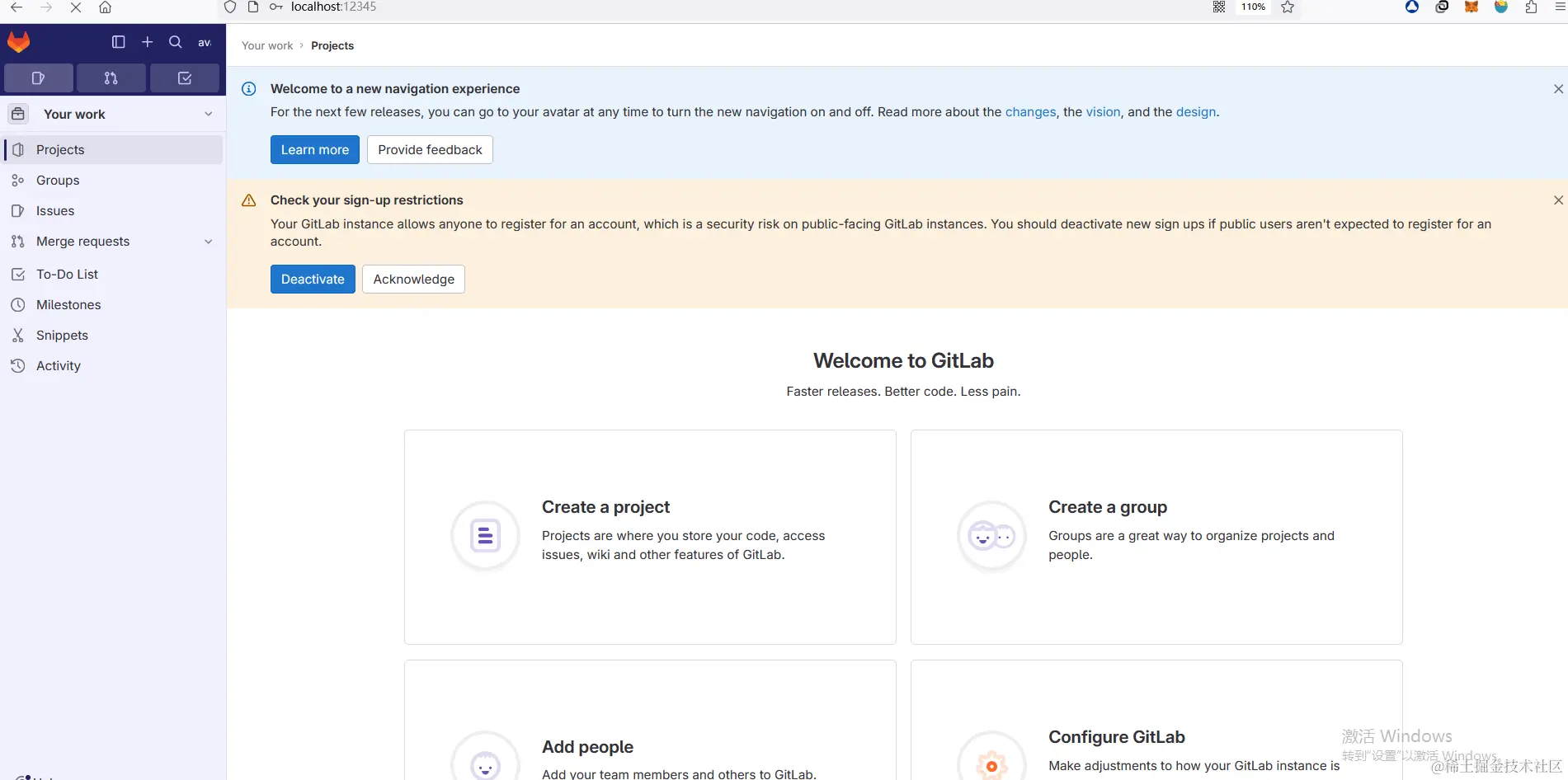This screenshot has width=1568, height=780.
Task: Bookmark this page with the star icon
Action: 1288,7
